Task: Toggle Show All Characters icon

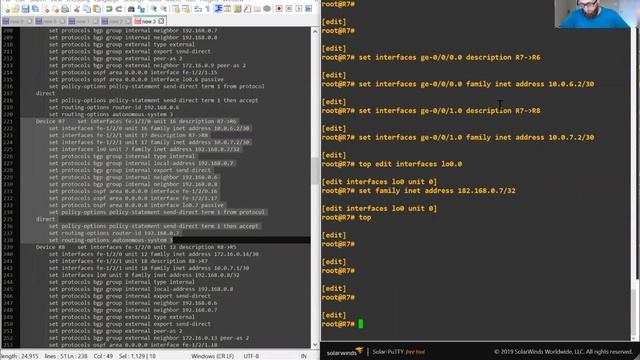Action: (207, 9)
